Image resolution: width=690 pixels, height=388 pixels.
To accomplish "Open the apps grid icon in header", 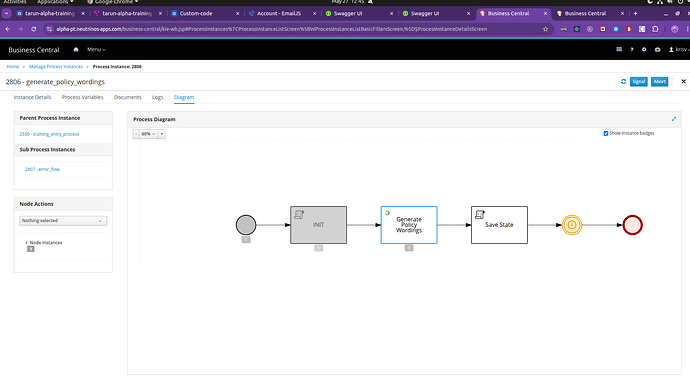I will coord(619,50).
